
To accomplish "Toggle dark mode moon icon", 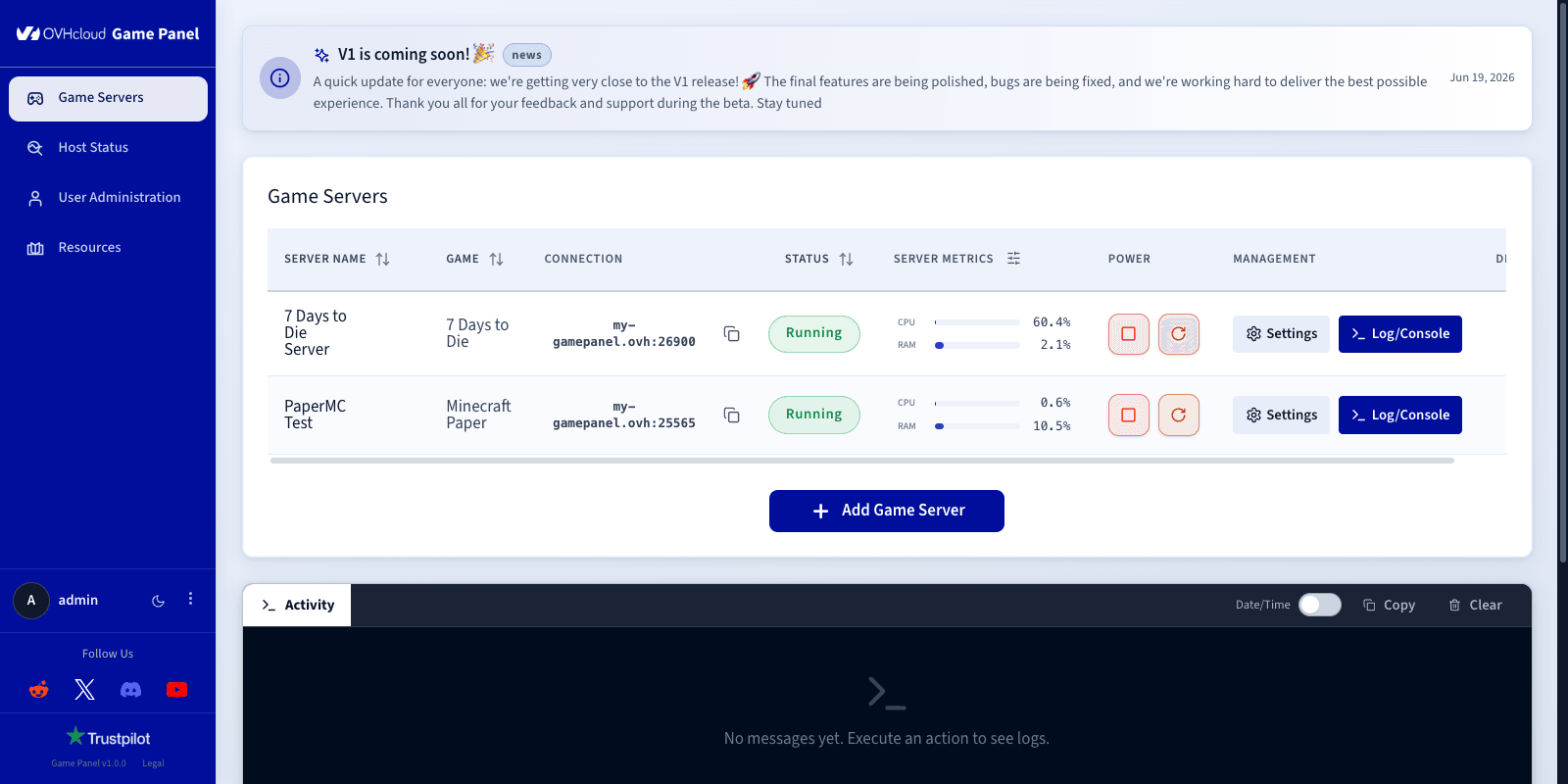I will click(x=158, y=601).
